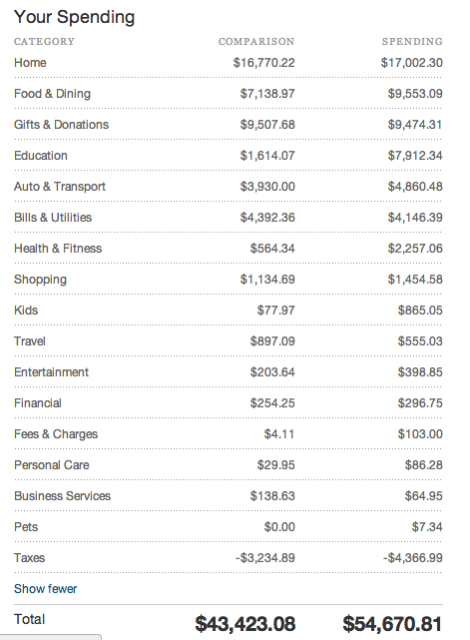
Task: Open the Home spending category
Action: pyautogui.click(x=30, y=63)
